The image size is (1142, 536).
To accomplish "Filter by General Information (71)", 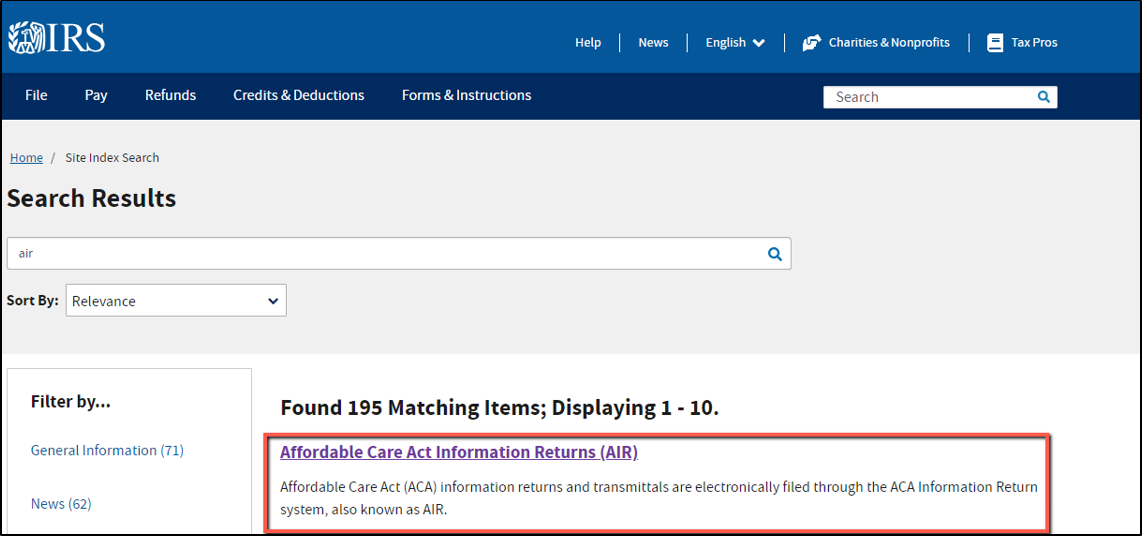I will [x=107, y=450].
